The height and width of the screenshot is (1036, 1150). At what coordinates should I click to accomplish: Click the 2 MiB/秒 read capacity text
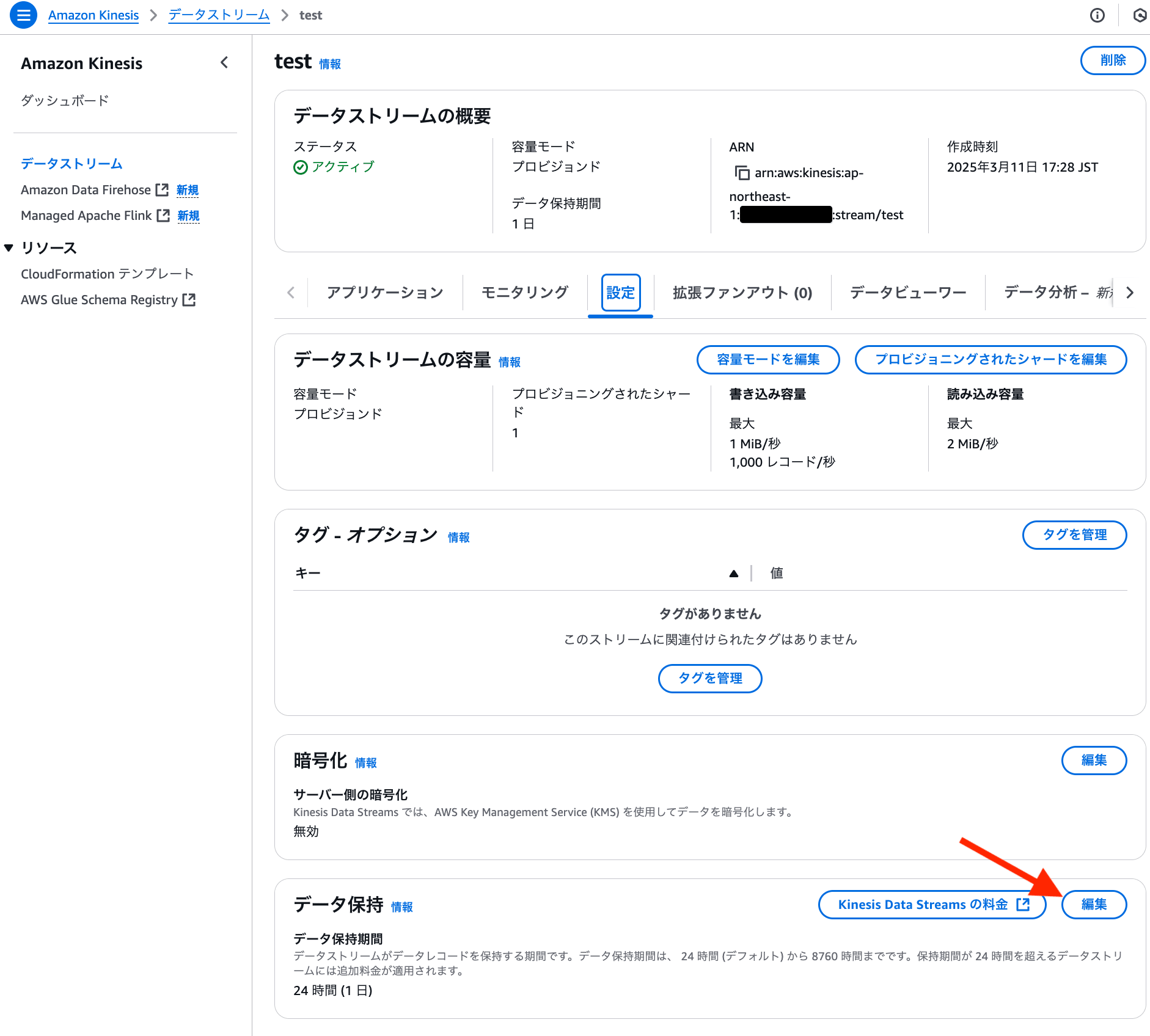point(973,444)
